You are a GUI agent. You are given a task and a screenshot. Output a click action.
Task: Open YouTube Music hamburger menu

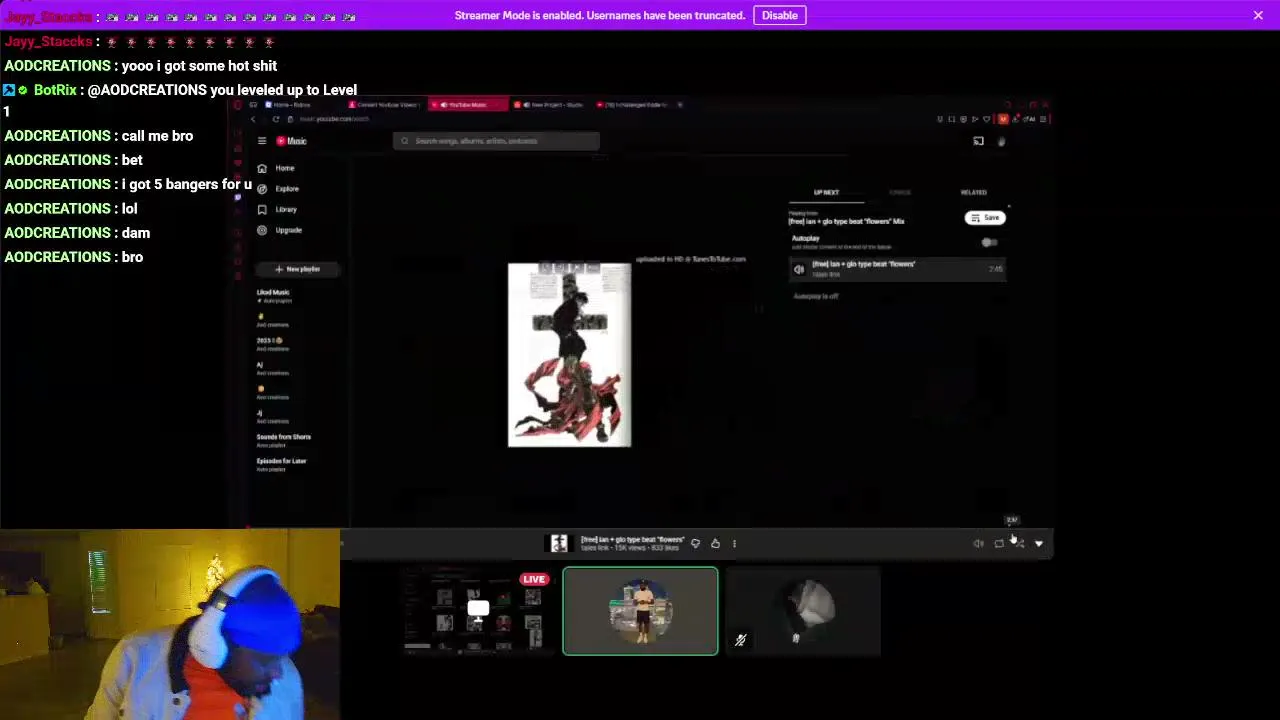262,141
